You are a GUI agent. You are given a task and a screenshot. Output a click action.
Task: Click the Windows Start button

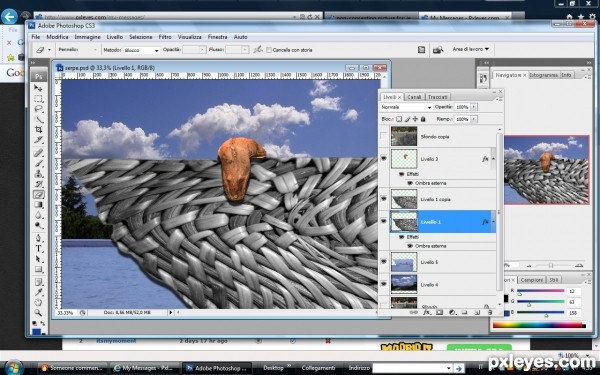point(14,367)
